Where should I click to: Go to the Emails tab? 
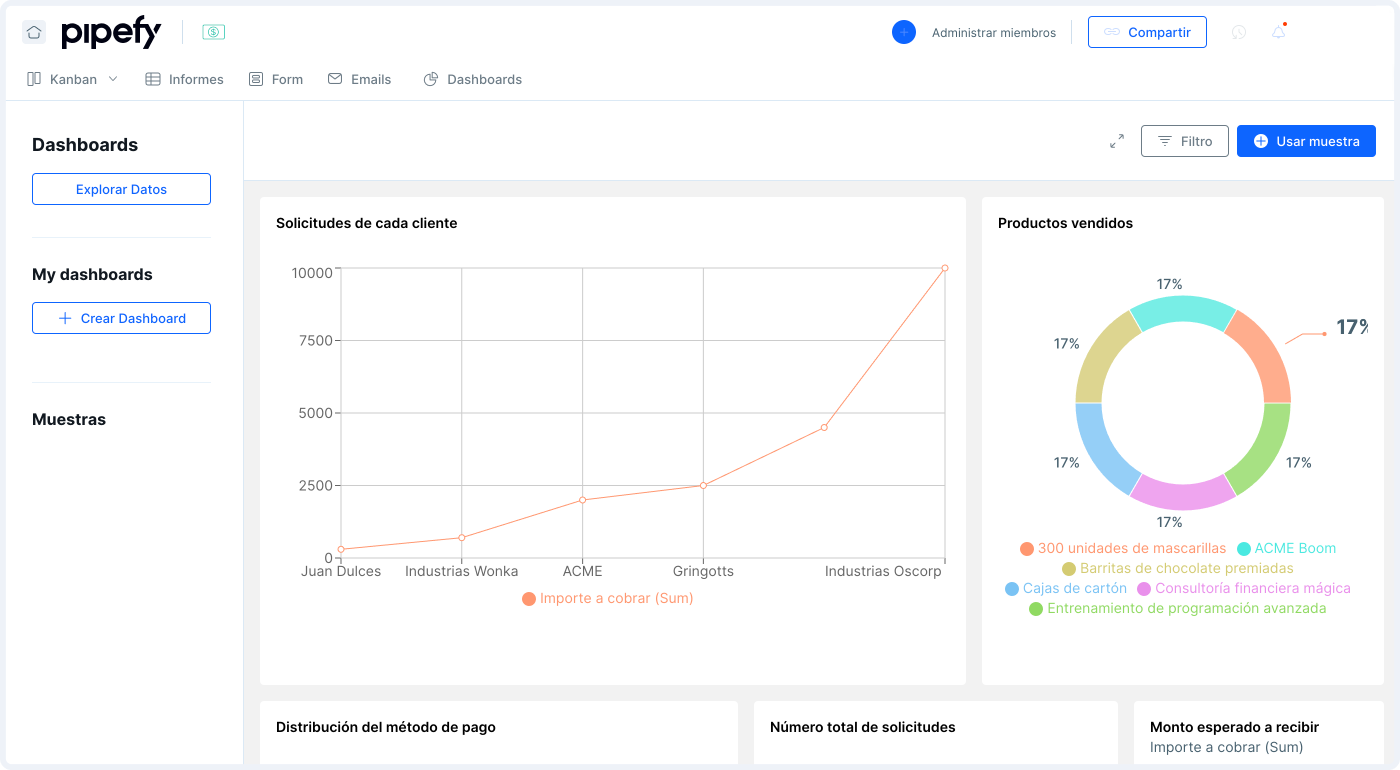click(360, 79)
